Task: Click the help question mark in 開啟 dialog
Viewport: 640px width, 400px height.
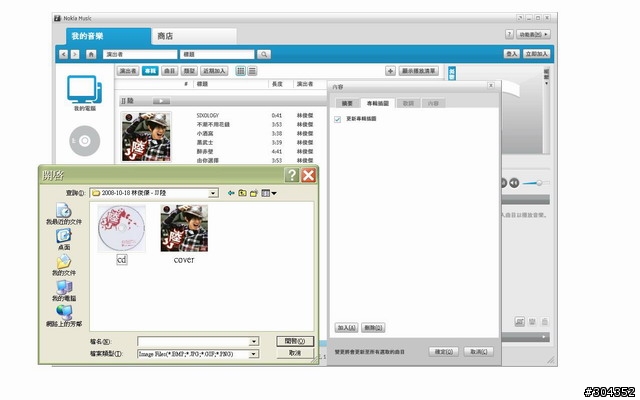Action: point(292,175)
